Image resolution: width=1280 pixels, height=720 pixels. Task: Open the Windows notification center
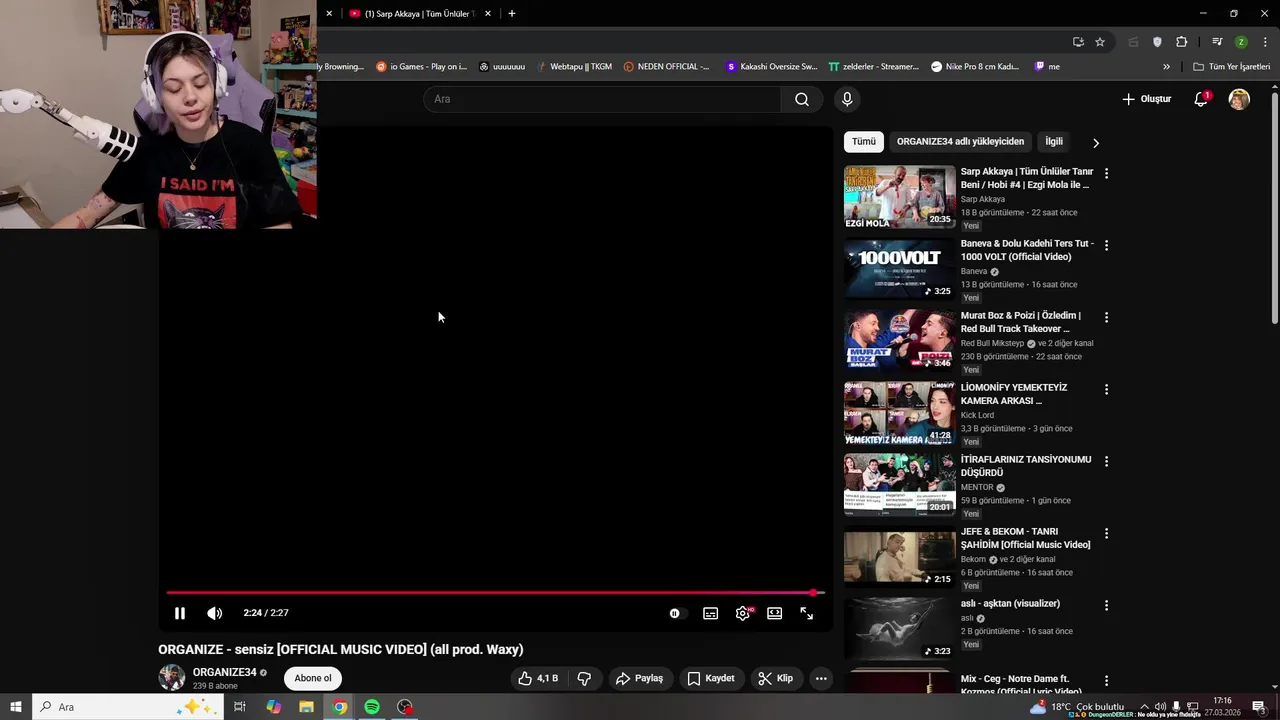point(1258,707)
